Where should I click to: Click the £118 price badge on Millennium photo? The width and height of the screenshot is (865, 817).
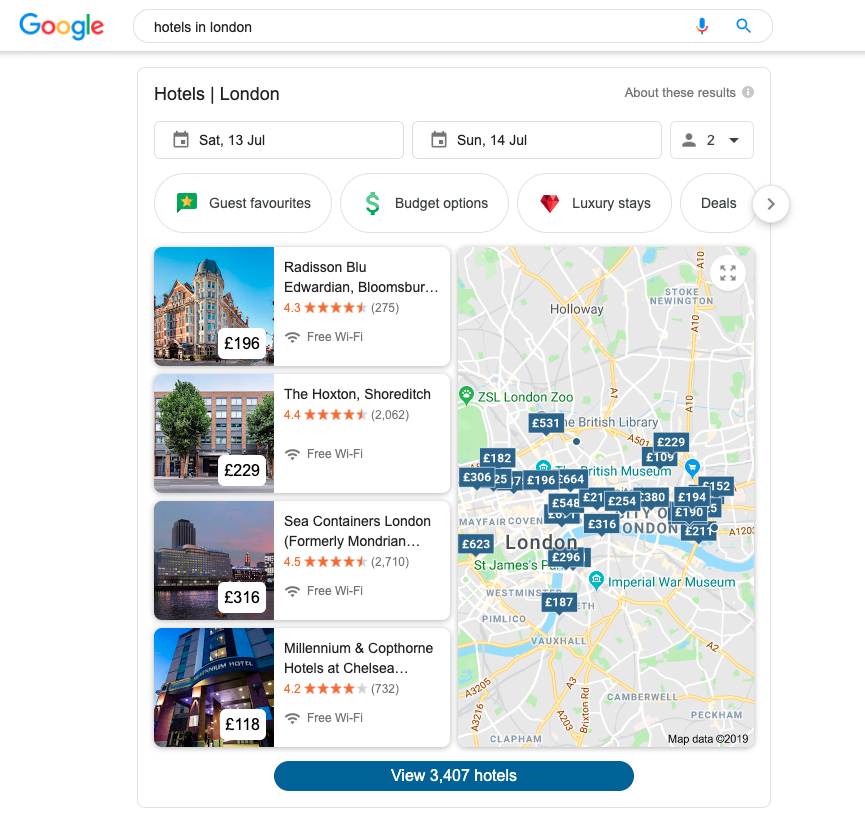pos(242,724)
